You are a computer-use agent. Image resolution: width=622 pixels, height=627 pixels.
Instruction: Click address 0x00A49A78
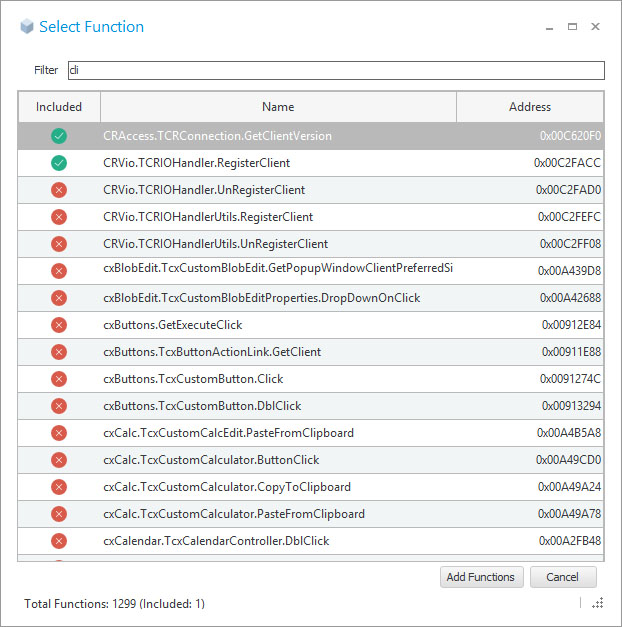pyautogui.click(x=569, y=514)
